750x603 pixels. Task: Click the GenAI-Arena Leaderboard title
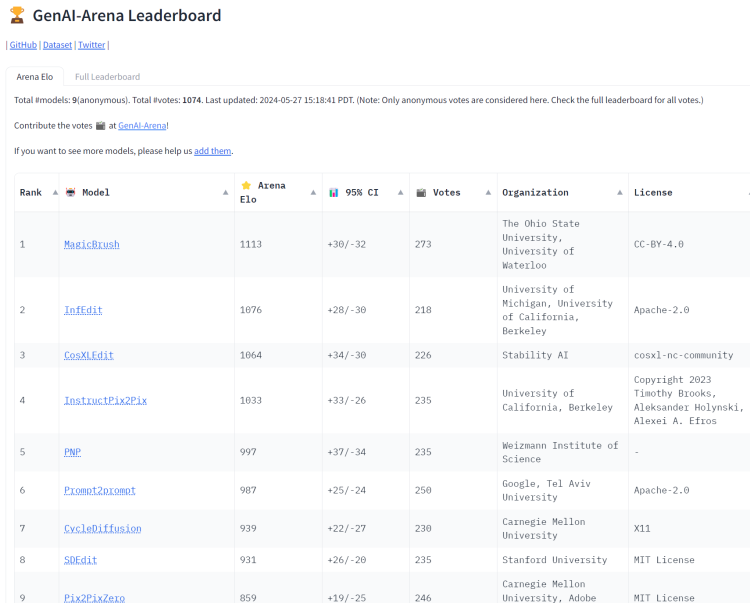(x=127, y=15)
